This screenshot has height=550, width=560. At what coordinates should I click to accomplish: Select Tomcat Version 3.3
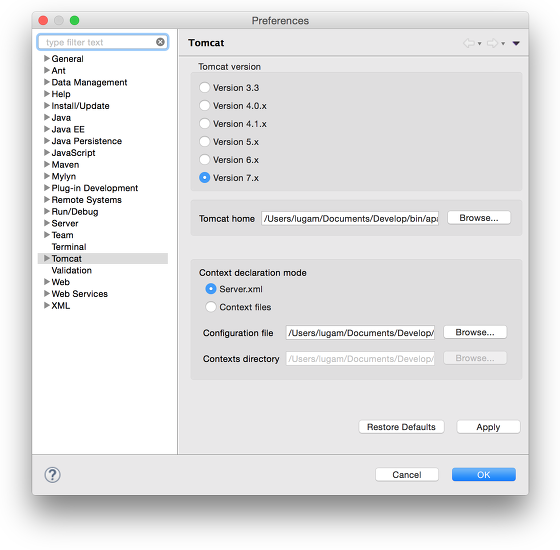click(204, 88)
